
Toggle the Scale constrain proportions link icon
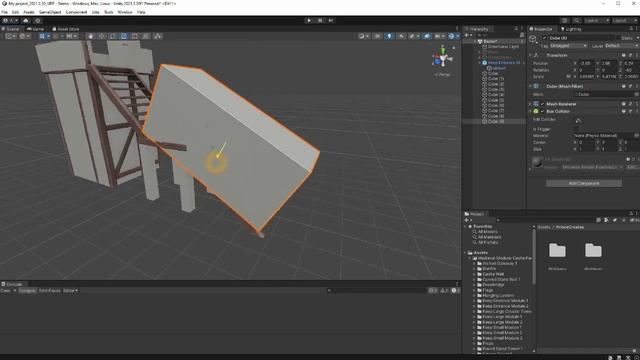point(568,76)
